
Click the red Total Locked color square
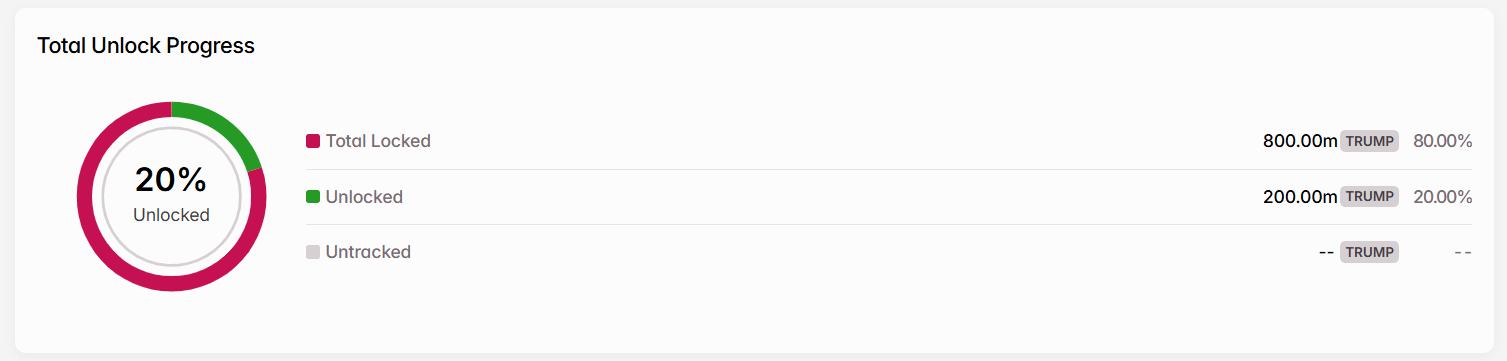pos(312,141)
